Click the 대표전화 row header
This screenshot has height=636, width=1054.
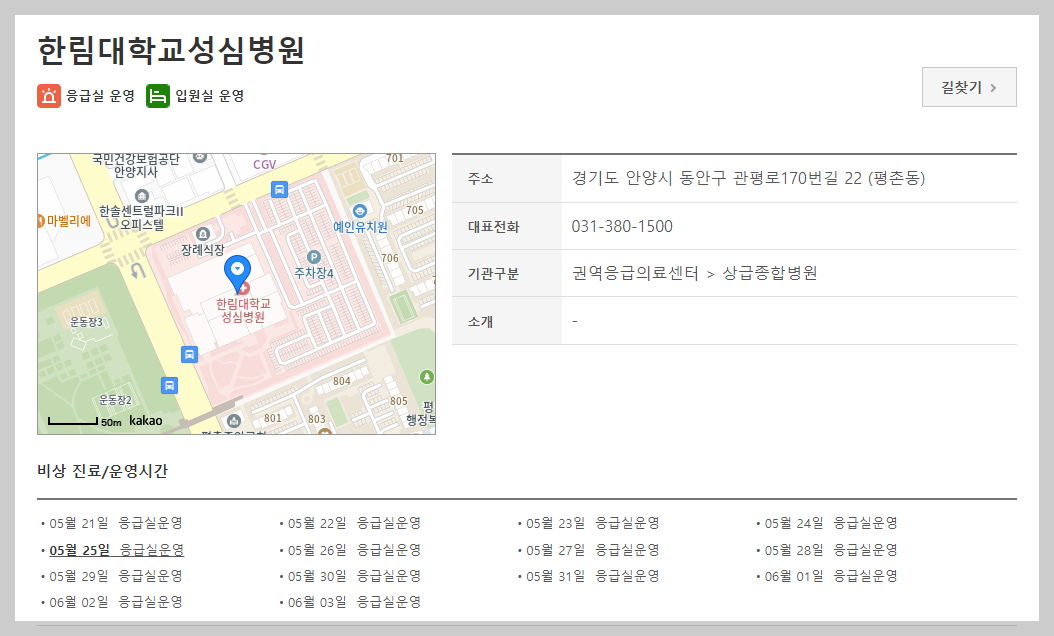click(493, 227)
